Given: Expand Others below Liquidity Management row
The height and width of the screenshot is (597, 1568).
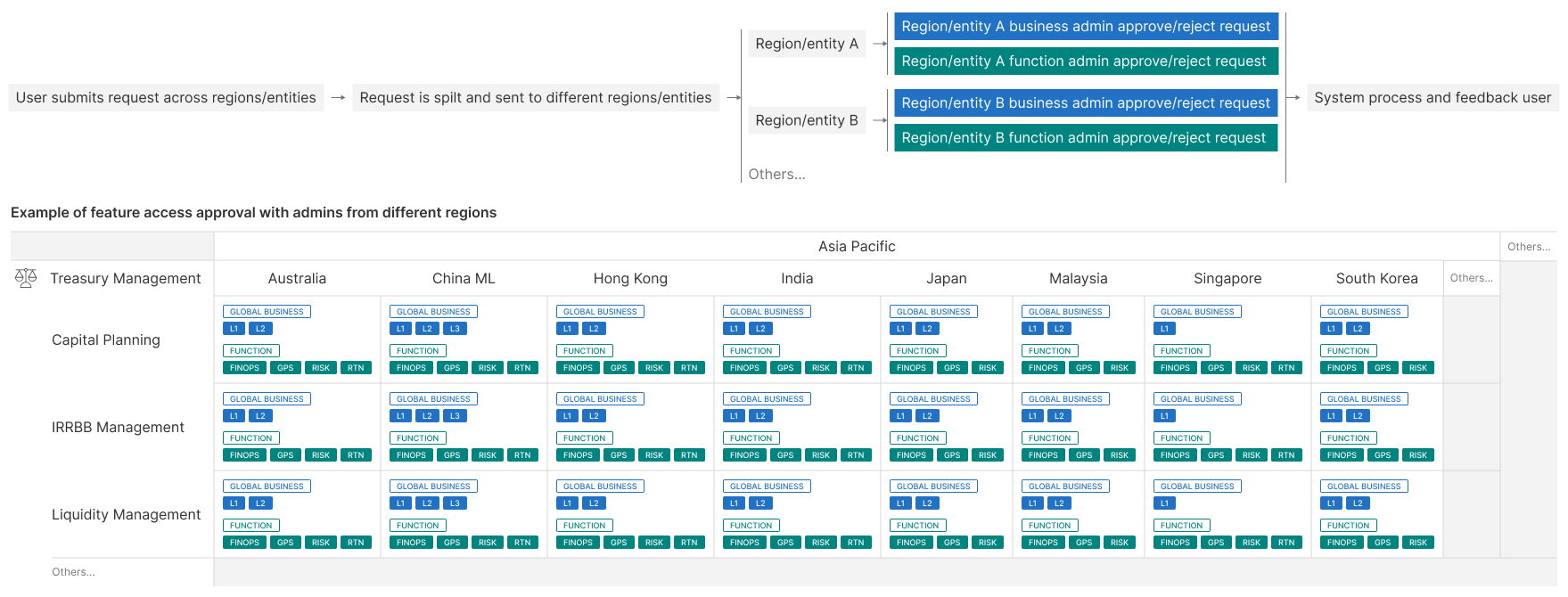Looking at the screenshot, I should (73, 572).
